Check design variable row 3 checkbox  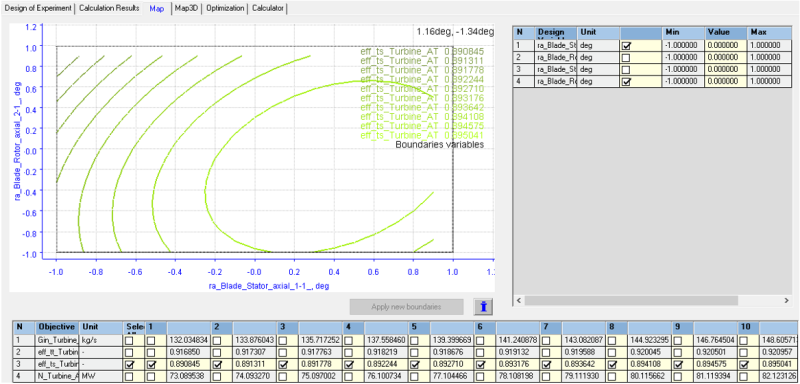(x=627, y=69)
